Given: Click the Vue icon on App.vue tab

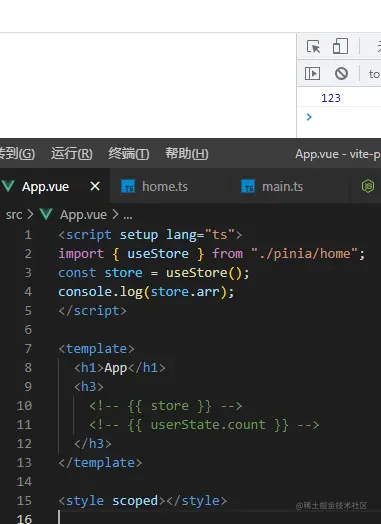Looking at the screenshot, I should (8, 186).
